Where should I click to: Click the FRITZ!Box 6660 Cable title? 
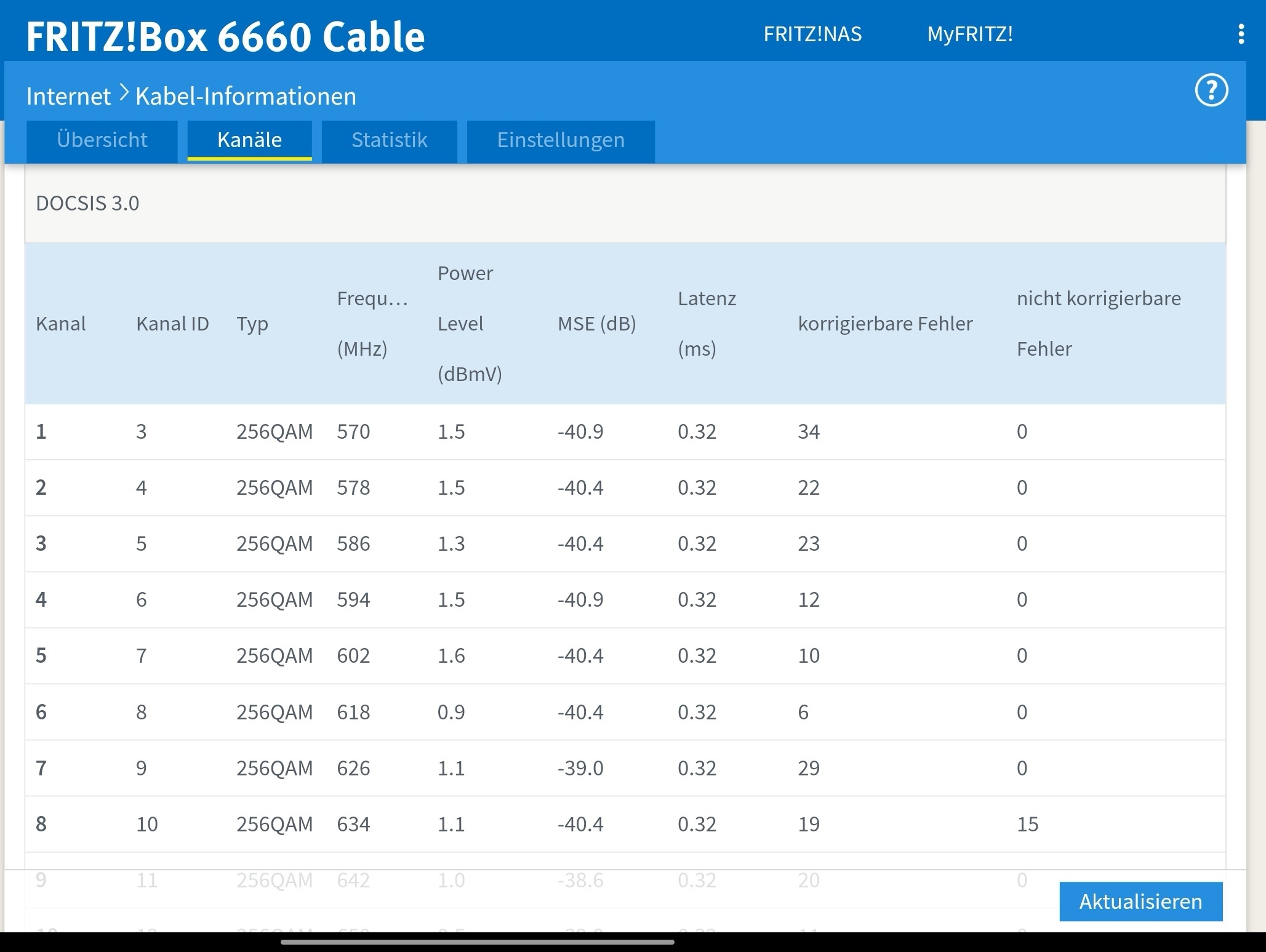click(225, 36)
